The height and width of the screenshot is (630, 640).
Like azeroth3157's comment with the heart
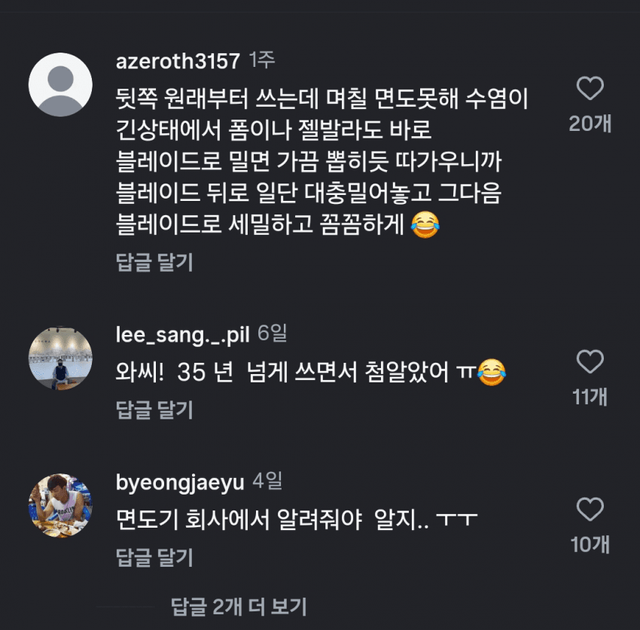click(591, 89)
